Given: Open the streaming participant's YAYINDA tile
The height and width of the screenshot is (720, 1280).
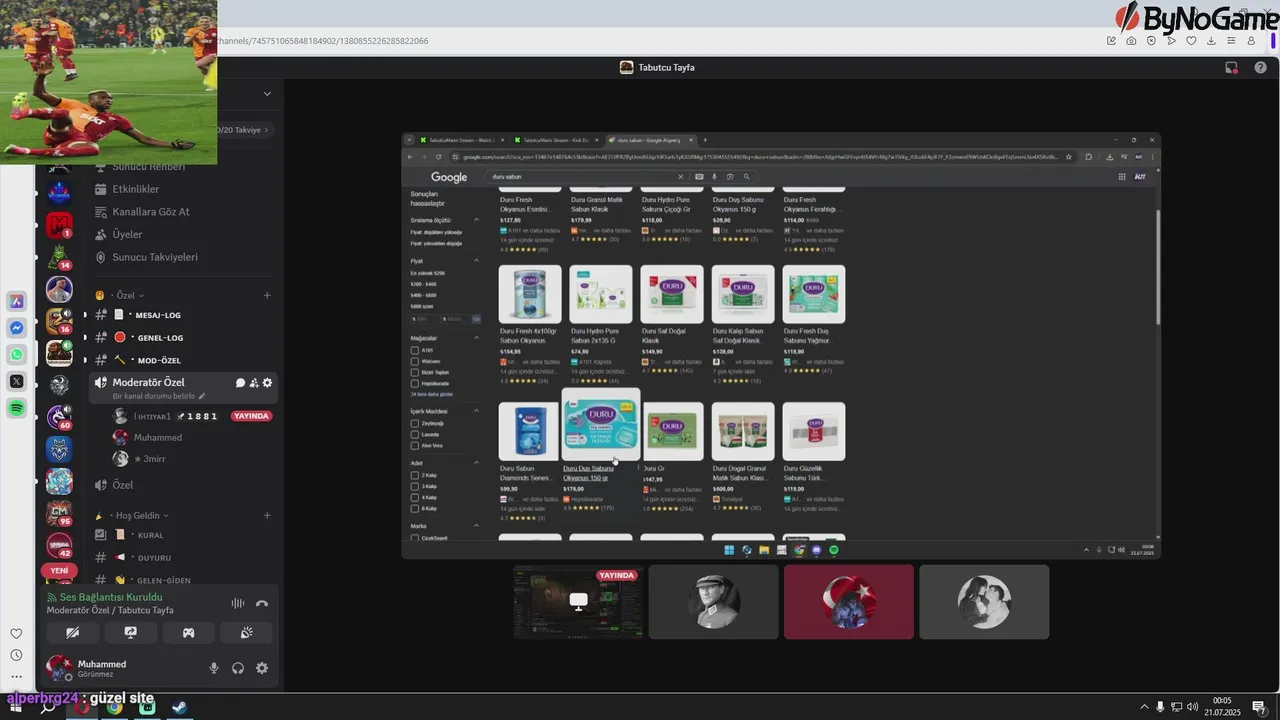Looking at the screenshot, I should pos(578,601).
